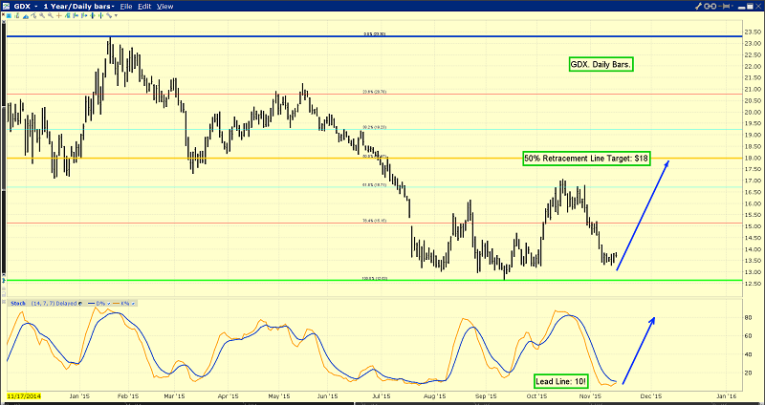Screen dimensions: 765x405
Task: Open the GDX symbol dropdown arrow
Action: pyautogui.click(x=36, y=6)
